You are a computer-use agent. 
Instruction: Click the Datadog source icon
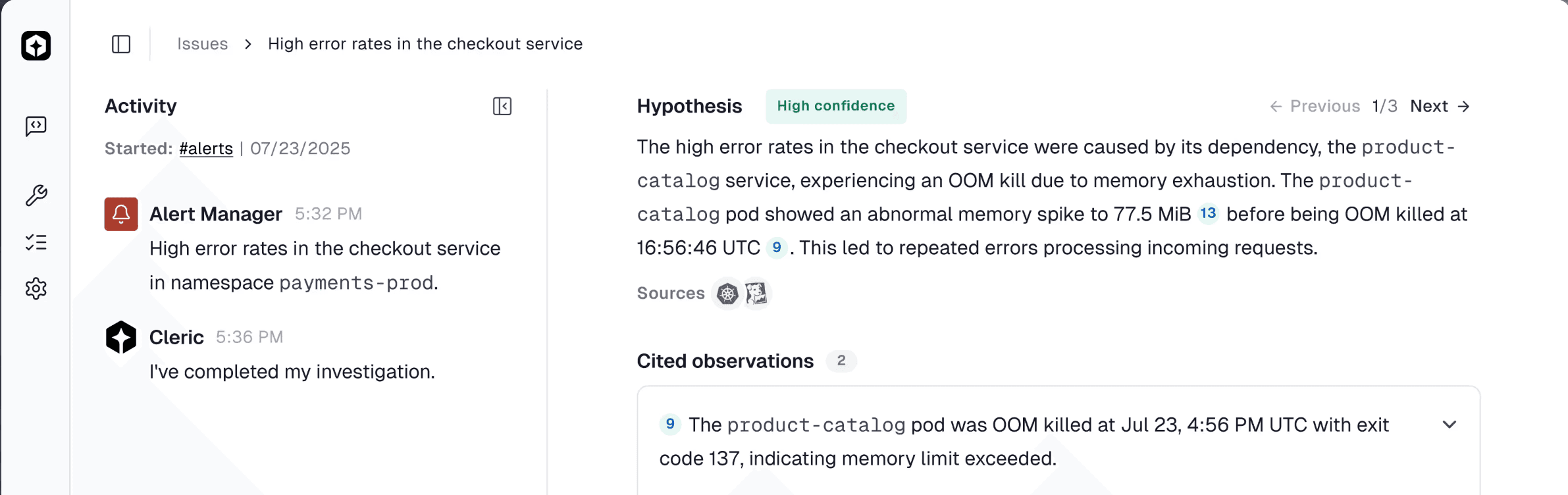point(756,294)
